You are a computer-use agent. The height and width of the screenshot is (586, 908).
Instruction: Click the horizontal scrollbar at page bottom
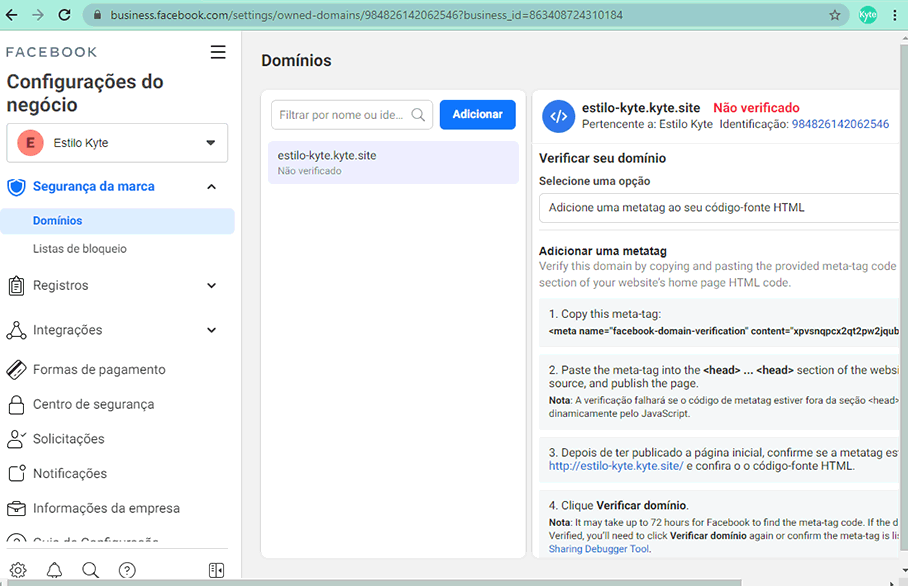point(374,583)
